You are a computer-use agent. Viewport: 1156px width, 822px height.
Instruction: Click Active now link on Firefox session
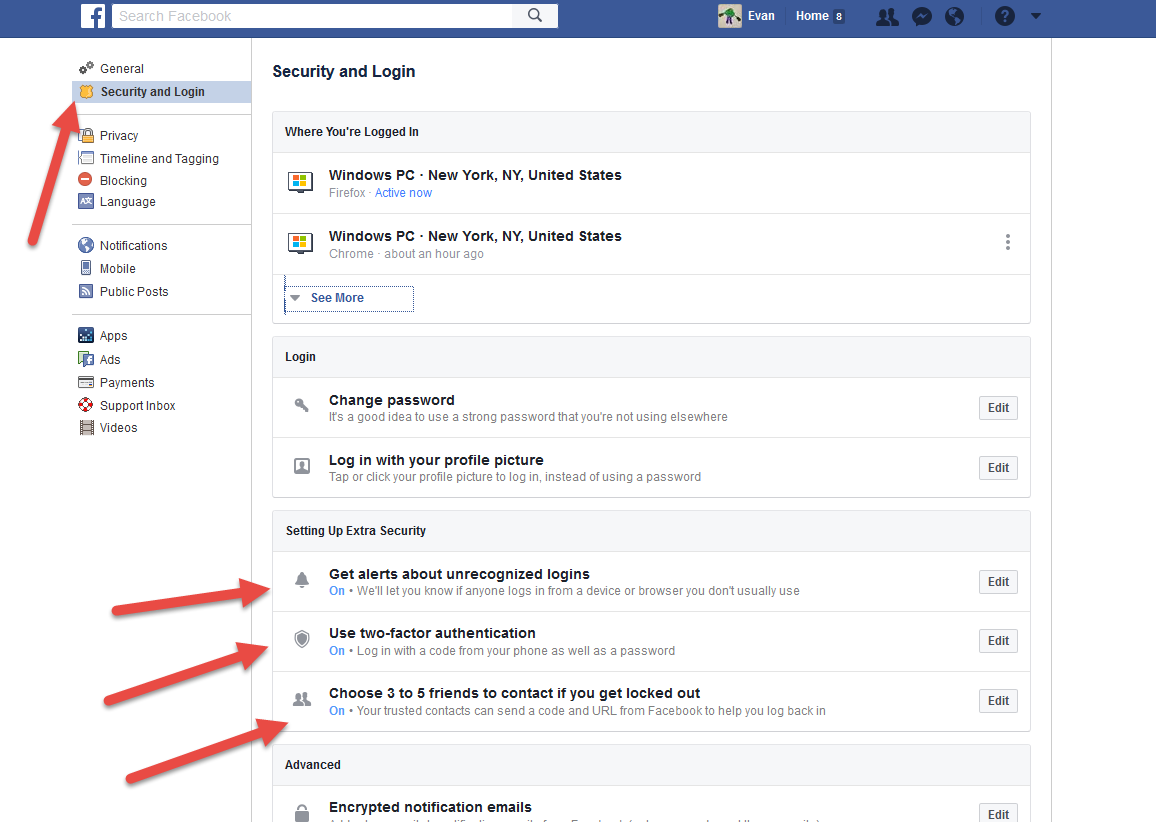coord(403,192)
